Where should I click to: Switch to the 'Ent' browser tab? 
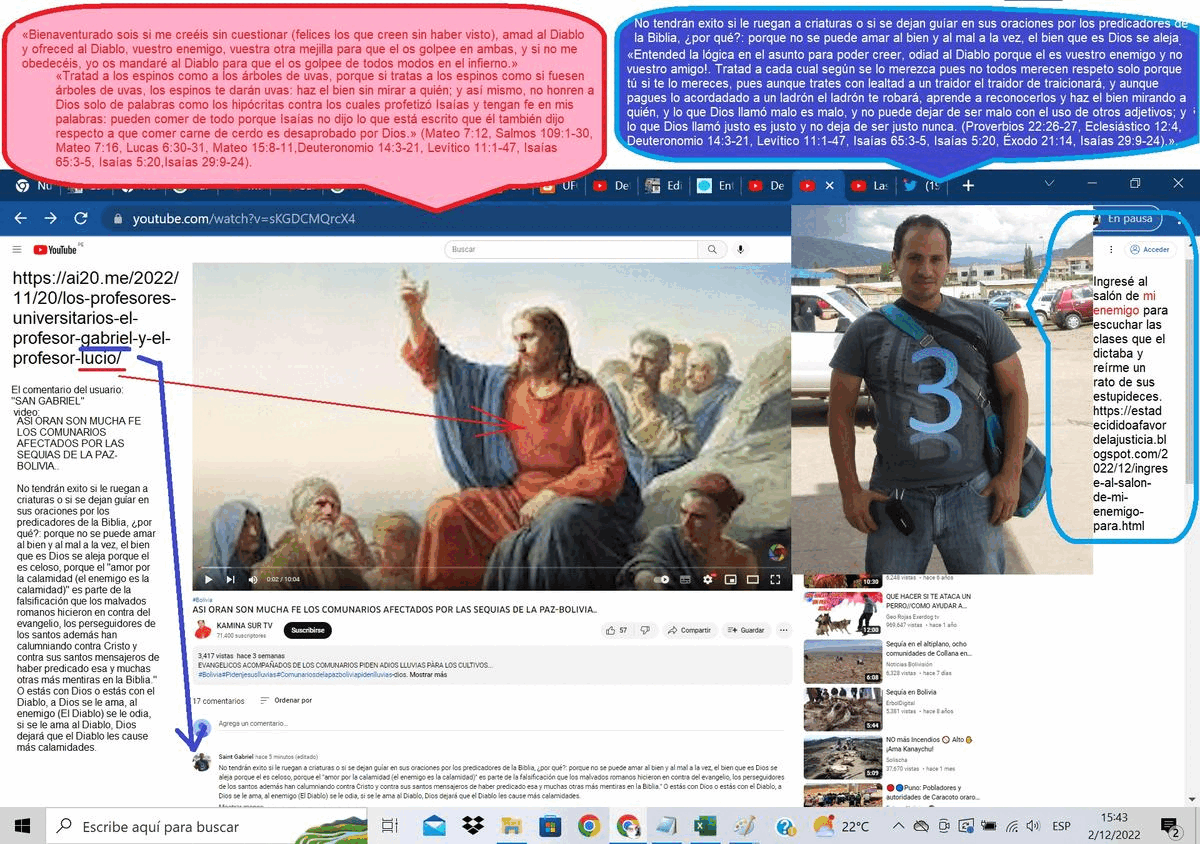(714, 185)
